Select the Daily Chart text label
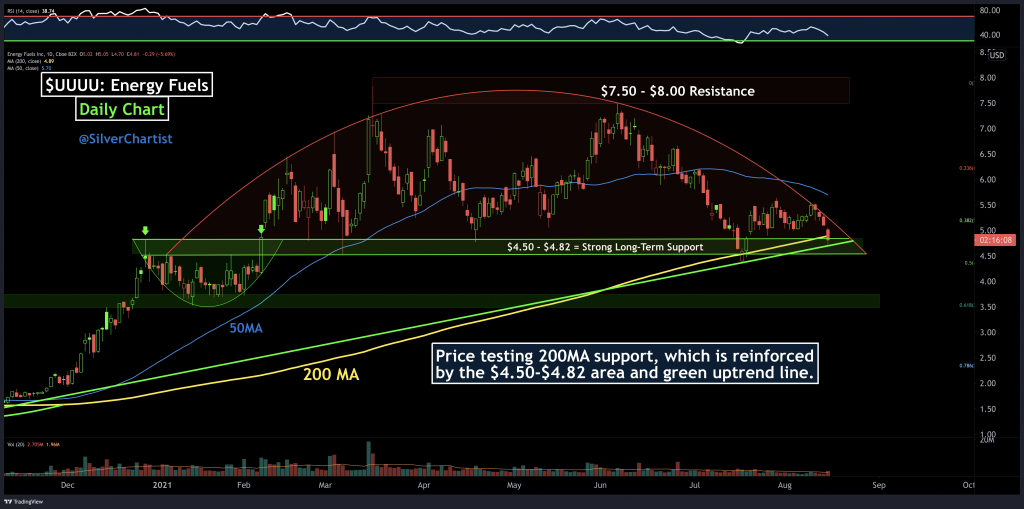The height and width of the screenshot is (509, 1024). click(x=122, y=109)
